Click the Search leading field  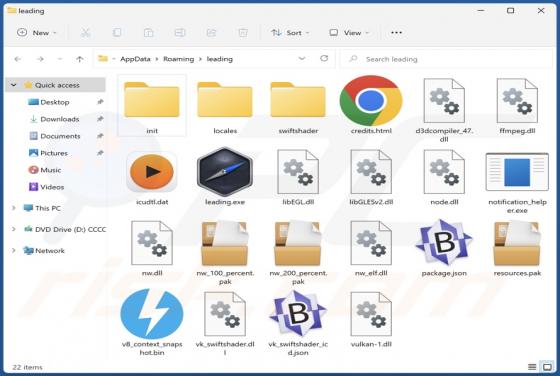(x=446, y=59)
